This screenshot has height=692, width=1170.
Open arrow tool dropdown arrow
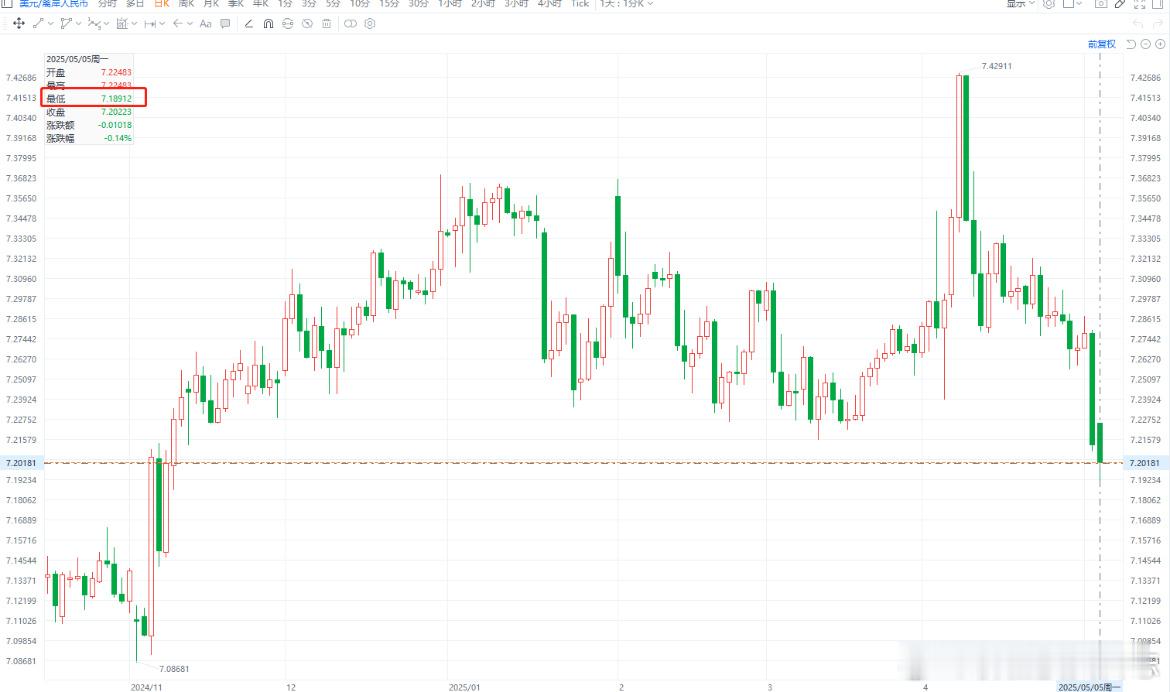tap(190, 24)
